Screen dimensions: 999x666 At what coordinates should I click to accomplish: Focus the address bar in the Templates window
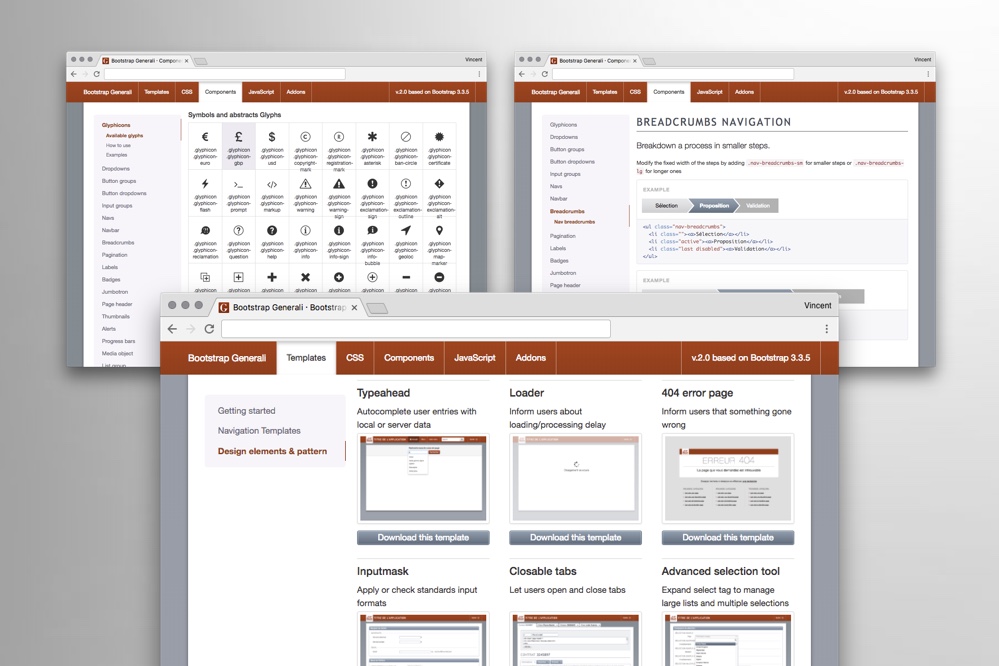point(415,329)
